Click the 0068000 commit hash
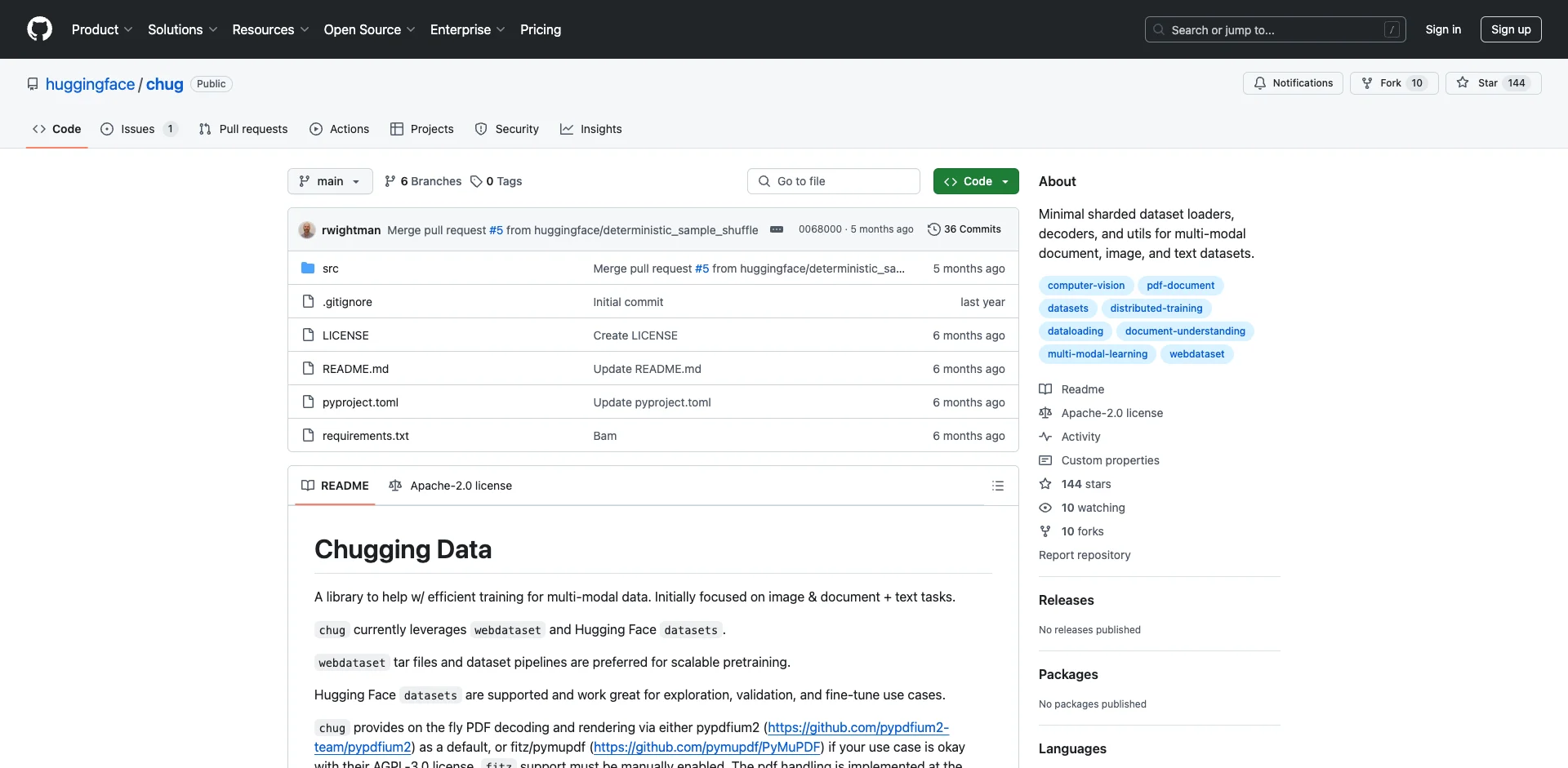Image resolution: width=1568 pixels, height=768 pixels. 820,229
